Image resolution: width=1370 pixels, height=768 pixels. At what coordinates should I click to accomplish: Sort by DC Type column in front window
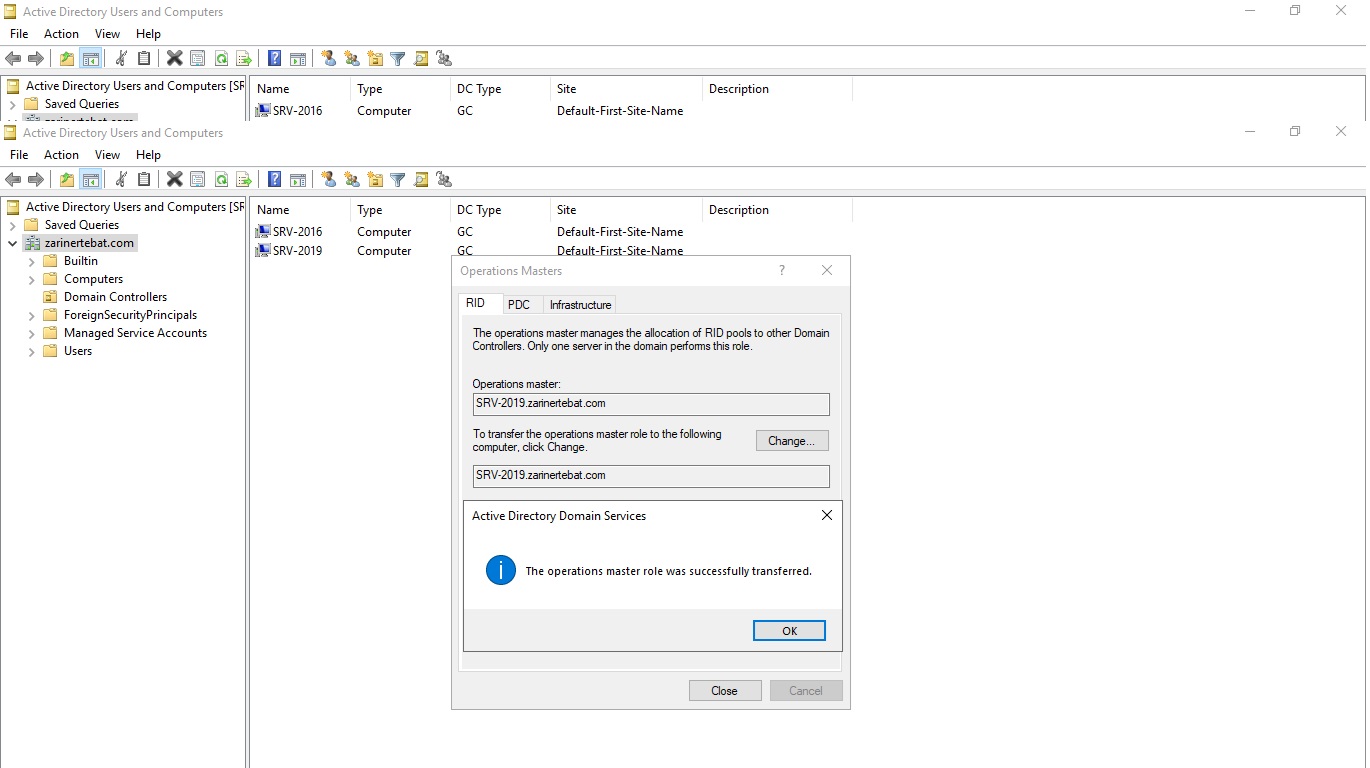[500, 210]
